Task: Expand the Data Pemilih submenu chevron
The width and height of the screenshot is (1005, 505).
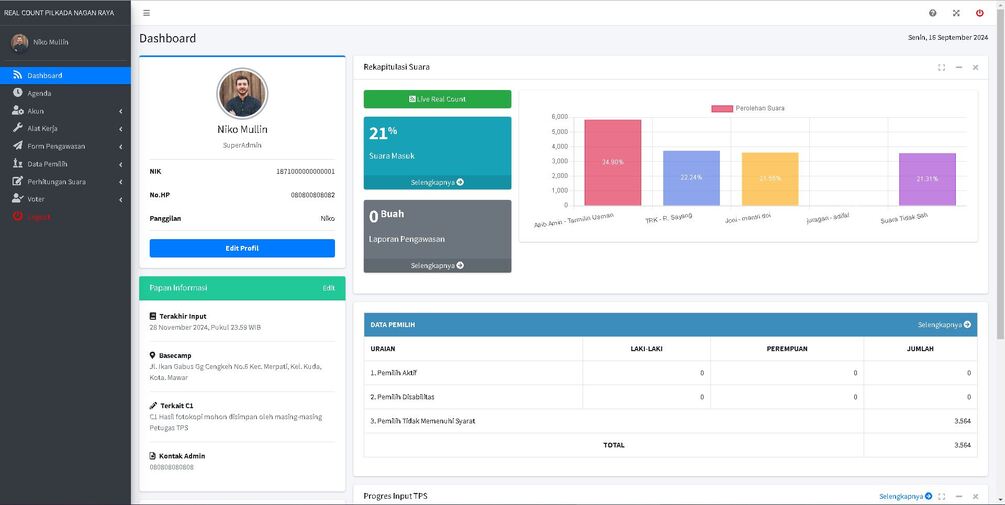Action: (x=120, y=164)
